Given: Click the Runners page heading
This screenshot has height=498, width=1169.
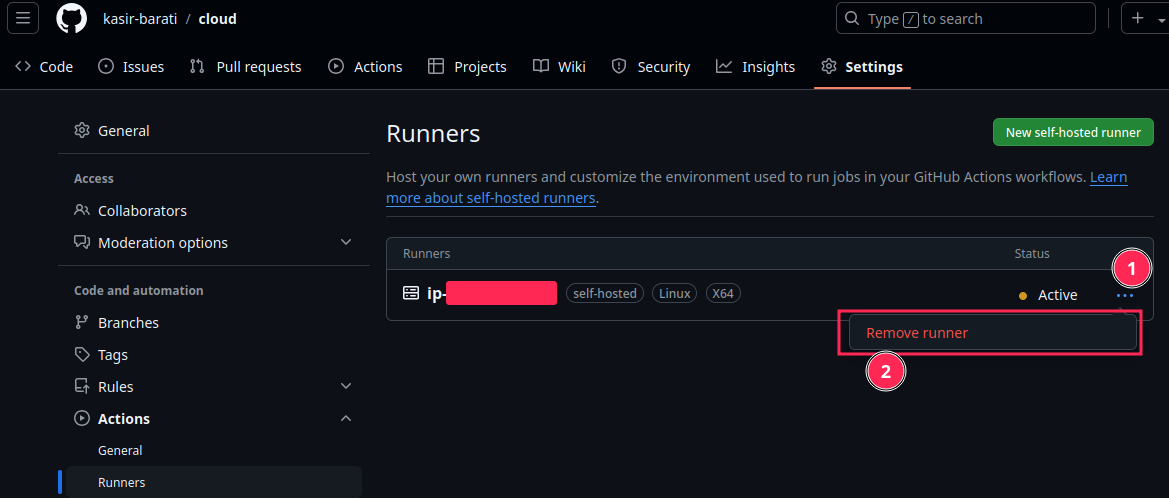Looking at the screenshot, I should (x=433, y=133).
